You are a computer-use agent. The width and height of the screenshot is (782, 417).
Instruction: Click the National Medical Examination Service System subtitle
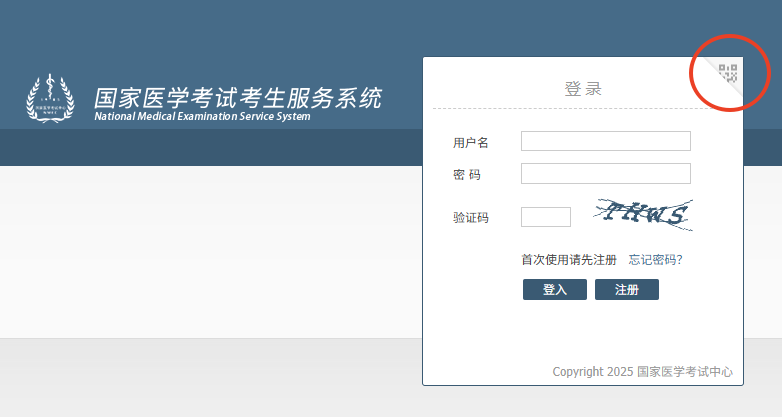tap(202, 116)
